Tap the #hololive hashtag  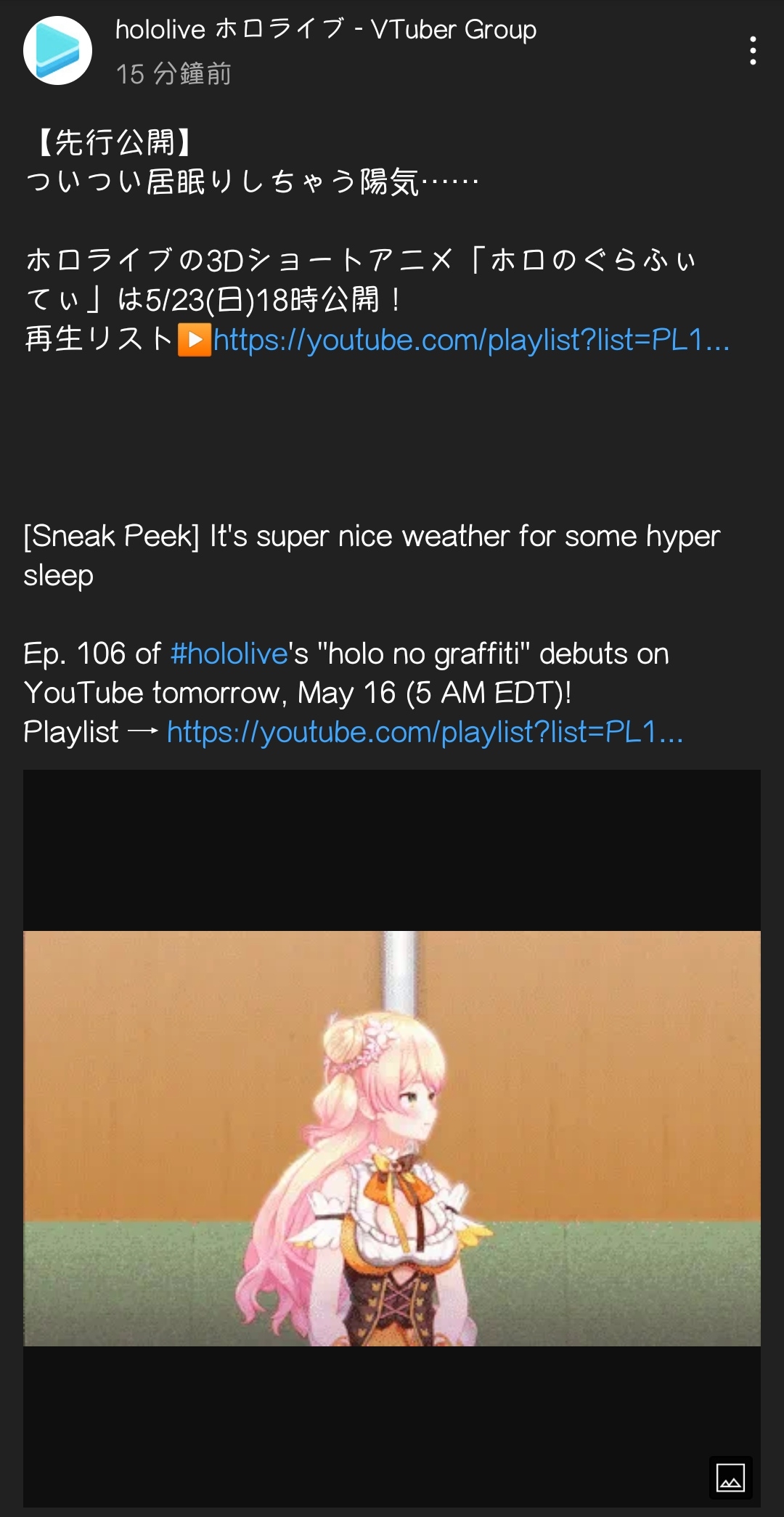(229, 654)
